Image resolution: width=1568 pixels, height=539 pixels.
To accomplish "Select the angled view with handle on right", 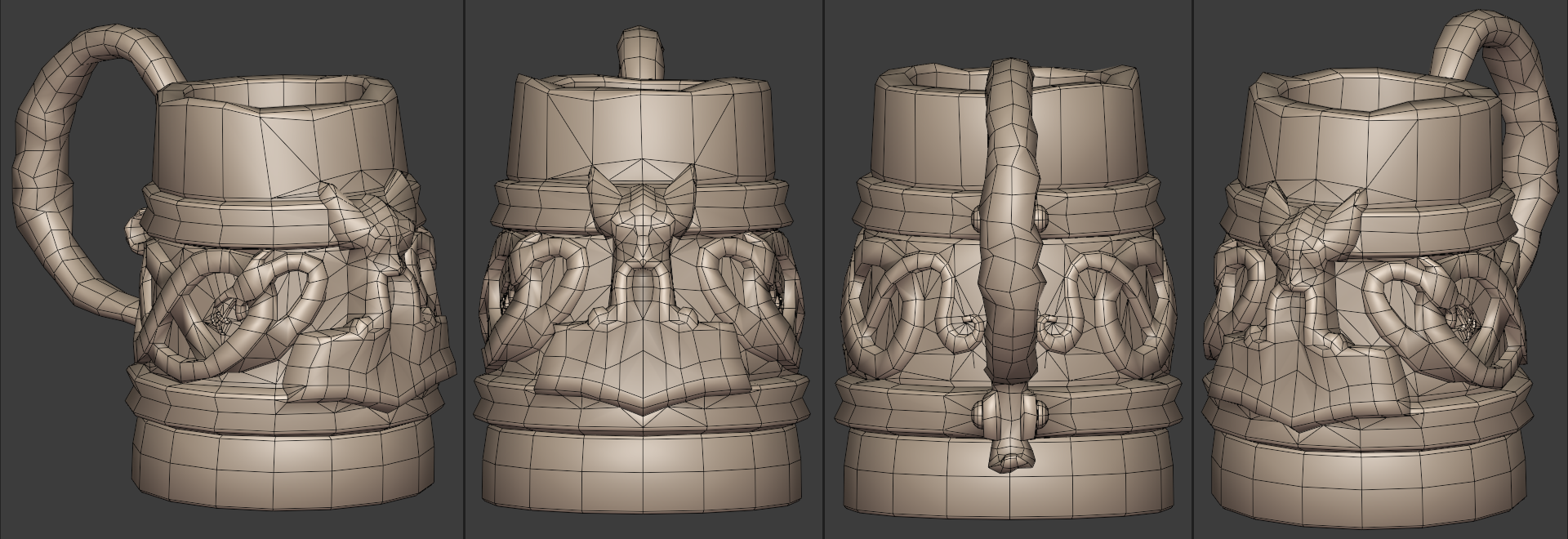I will pyautogui.click(x=1381, y=269).
